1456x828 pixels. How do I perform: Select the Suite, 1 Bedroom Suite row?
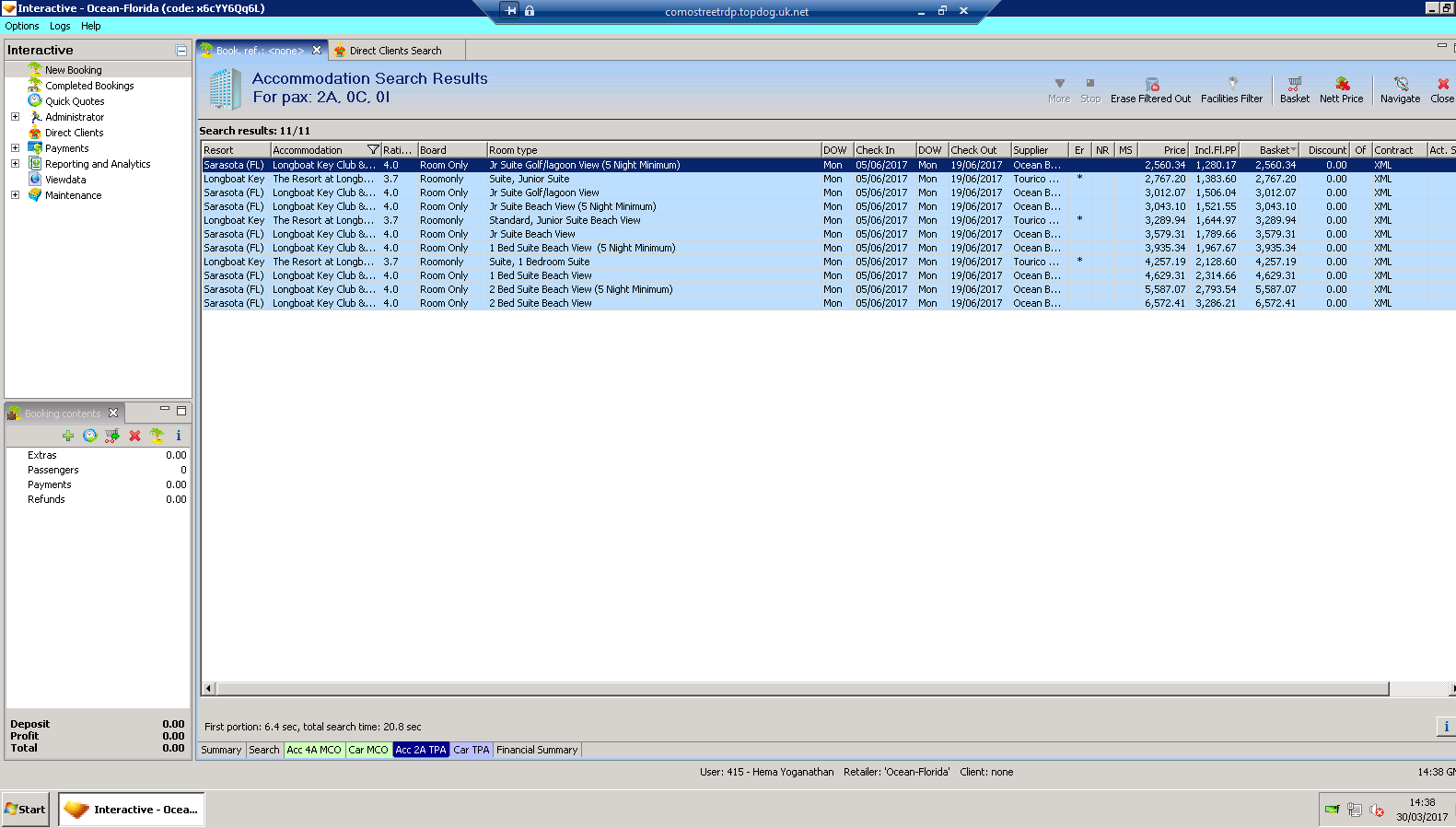click(828, 262)
